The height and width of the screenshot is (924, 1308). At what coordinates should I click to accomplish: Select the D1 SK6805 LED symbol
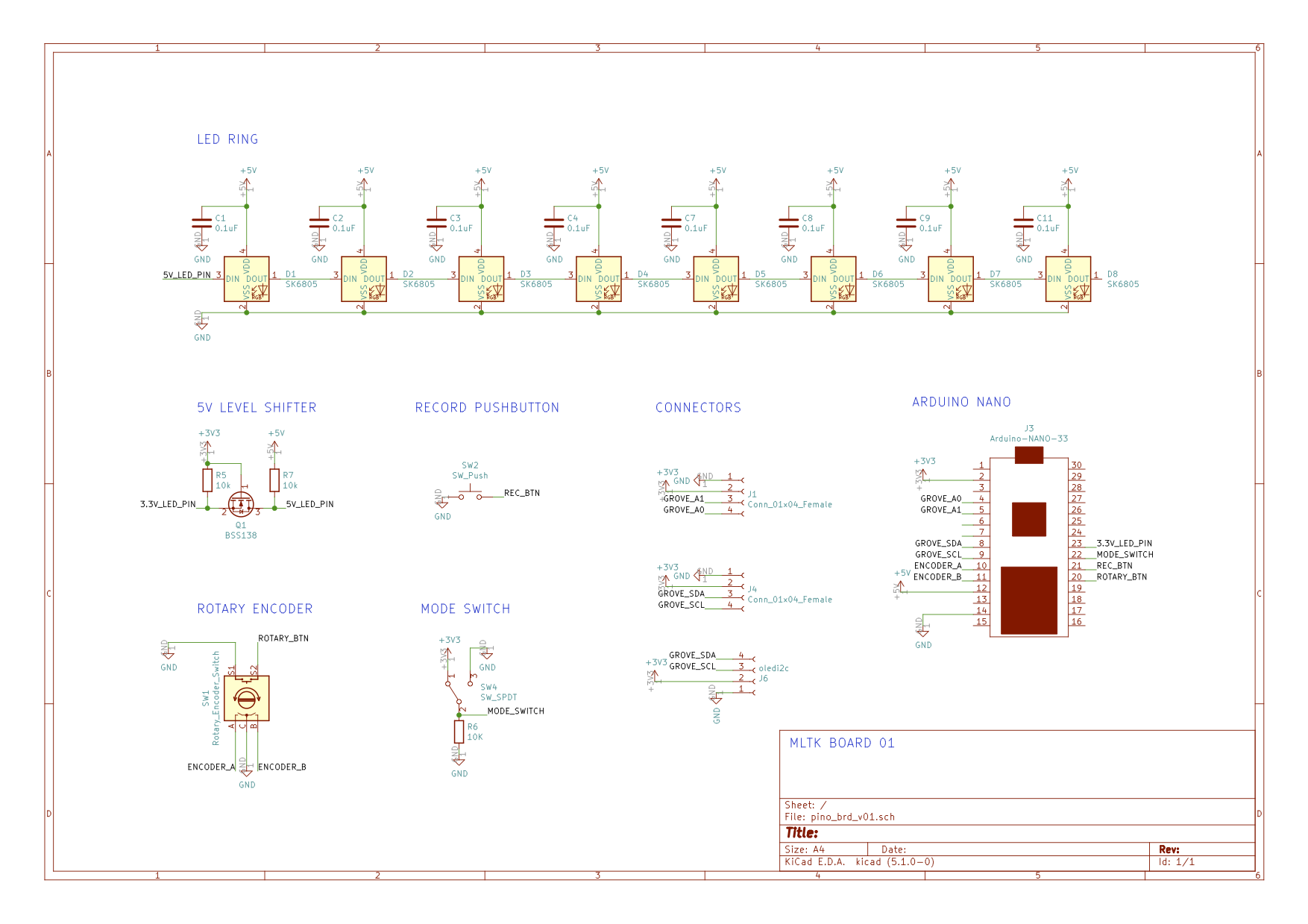[x=247, y=279]
